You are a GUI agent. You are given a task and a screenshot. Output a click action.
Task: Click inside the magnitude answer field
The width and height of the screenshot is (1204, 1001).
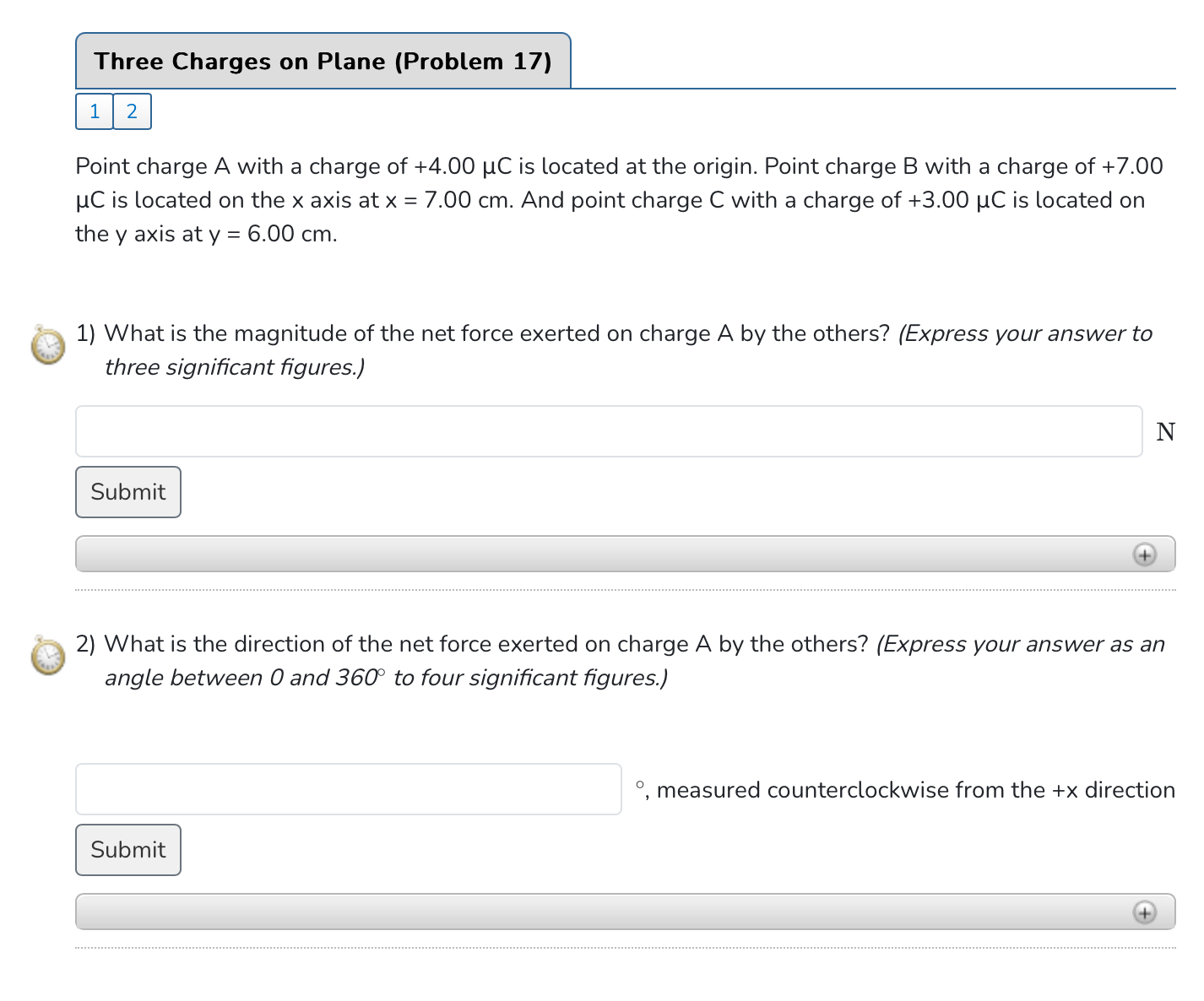click(608, 431)
